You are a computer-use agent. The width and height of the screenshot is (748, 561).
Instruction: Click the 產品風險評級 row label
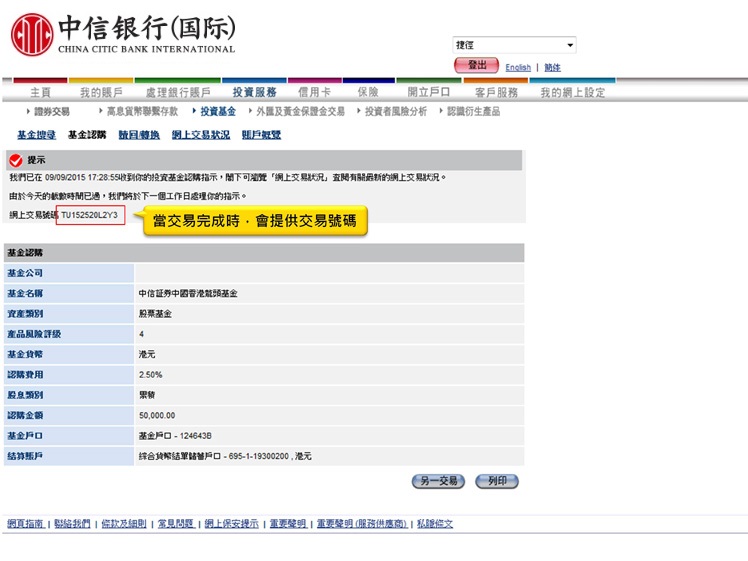[x=34, y=334]
